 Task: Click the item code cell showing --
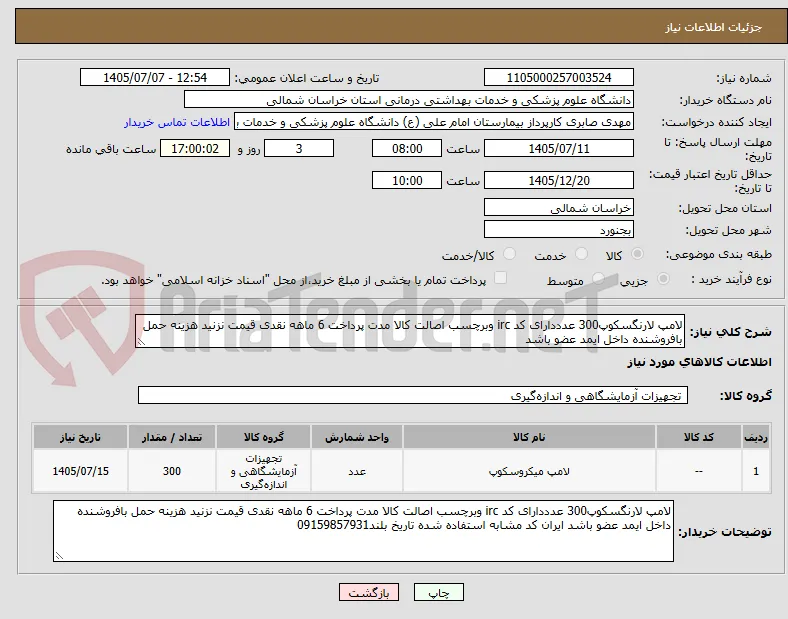[x=699, y=471]
